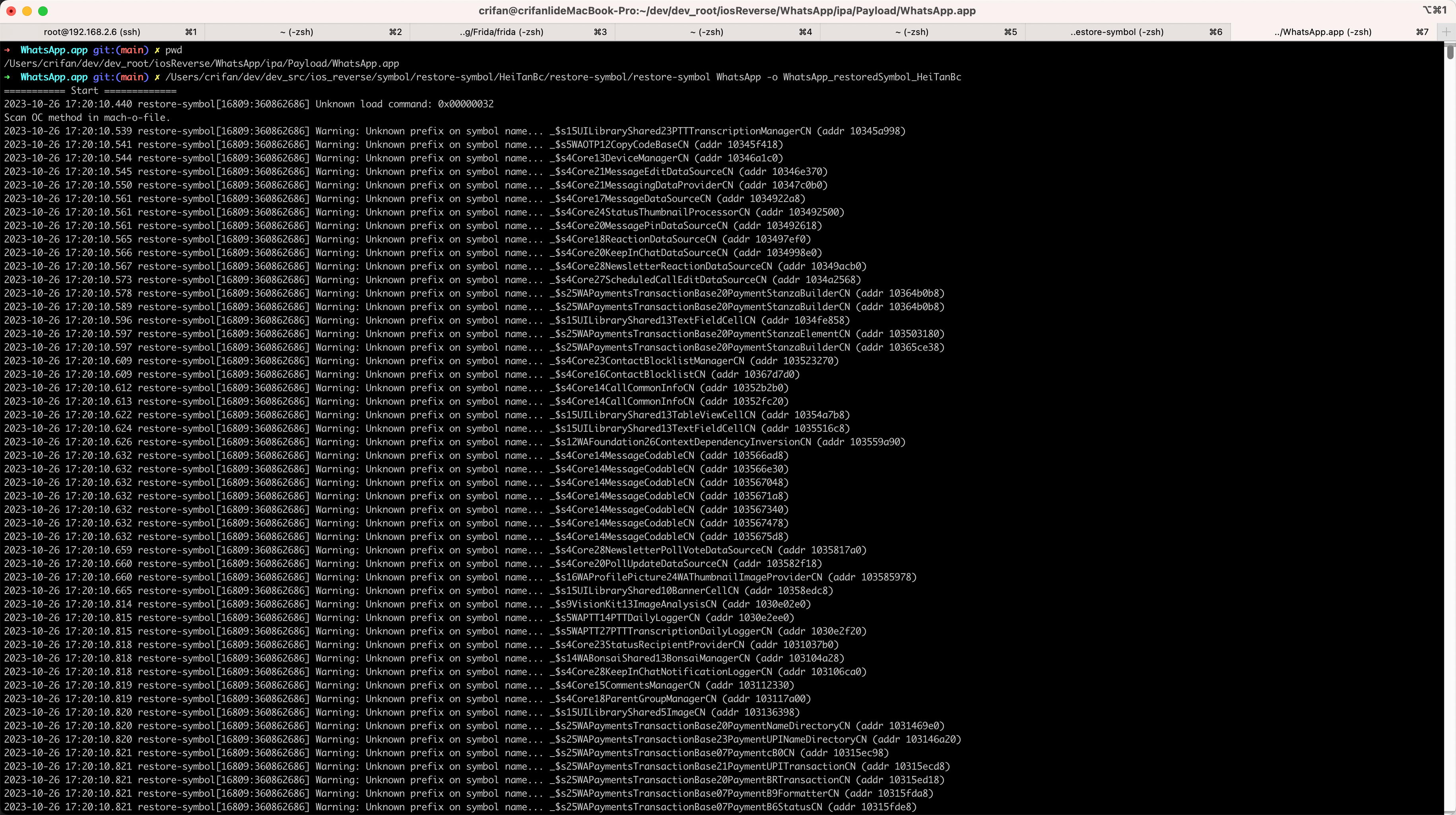Viewport: 1456px width, 815px height.
Task: Click the address '(addr 10352fc20)' text
Action: (x=744, y=402)
